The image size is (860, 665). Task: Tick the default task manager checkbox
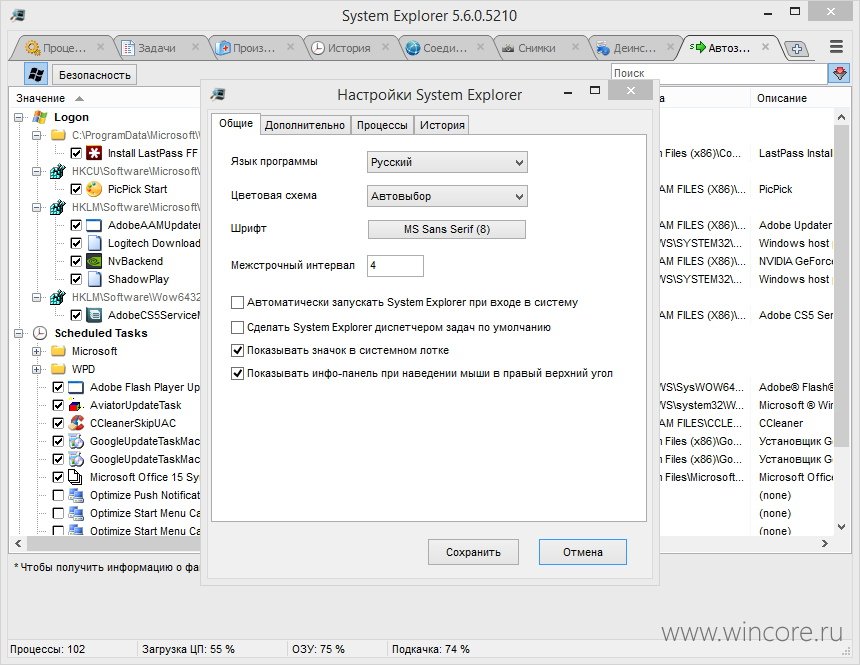pos(237,328)
